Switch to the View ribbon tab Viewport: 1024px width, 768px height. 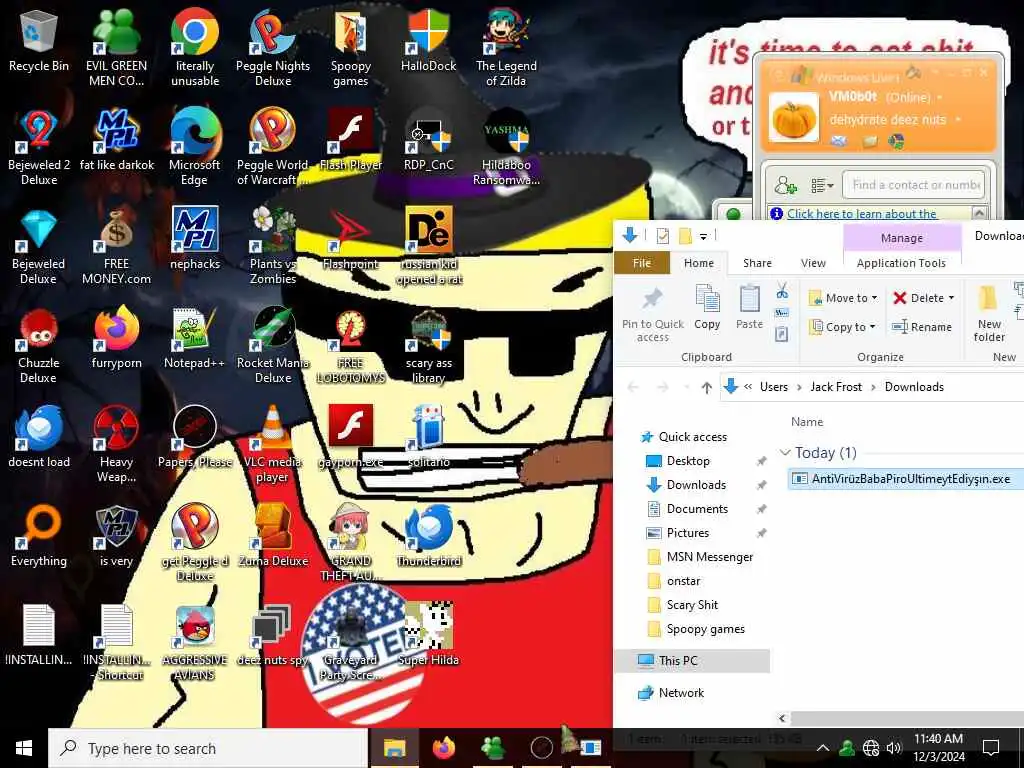(813, 263)
